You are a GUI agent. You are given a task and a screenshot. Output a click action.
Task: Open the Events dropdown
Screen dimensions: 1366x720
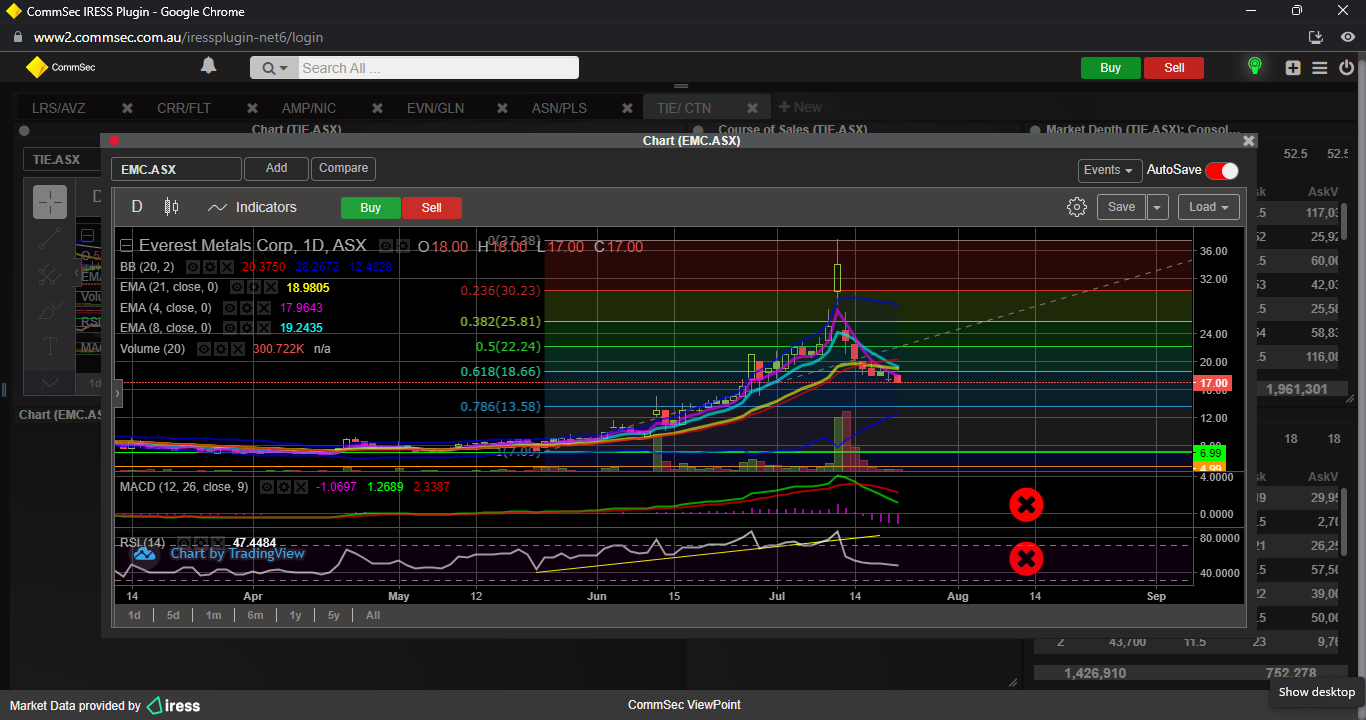click(x=1110, y=170)
